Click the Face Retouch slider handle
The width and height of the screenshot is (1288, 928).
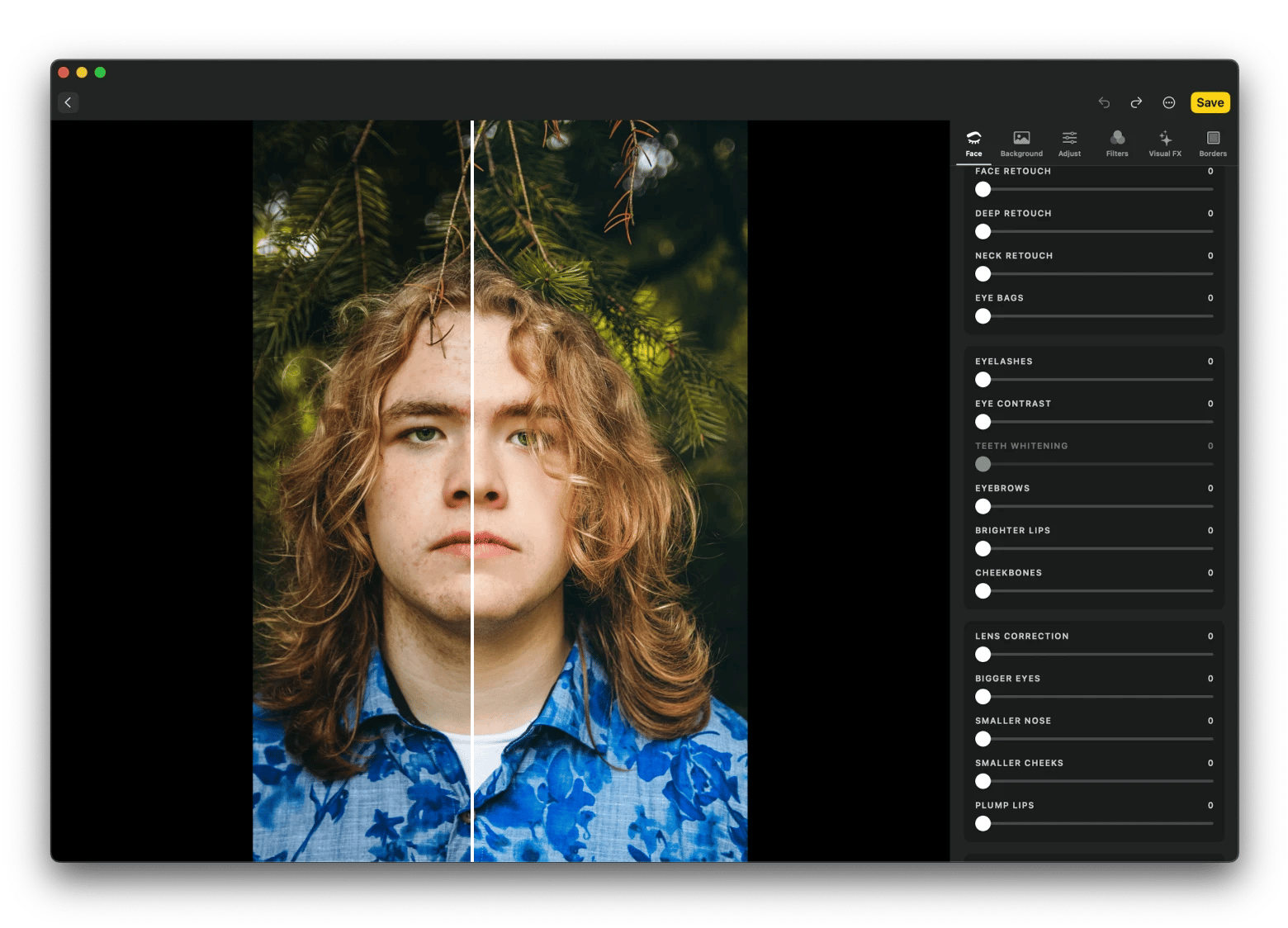983,189
